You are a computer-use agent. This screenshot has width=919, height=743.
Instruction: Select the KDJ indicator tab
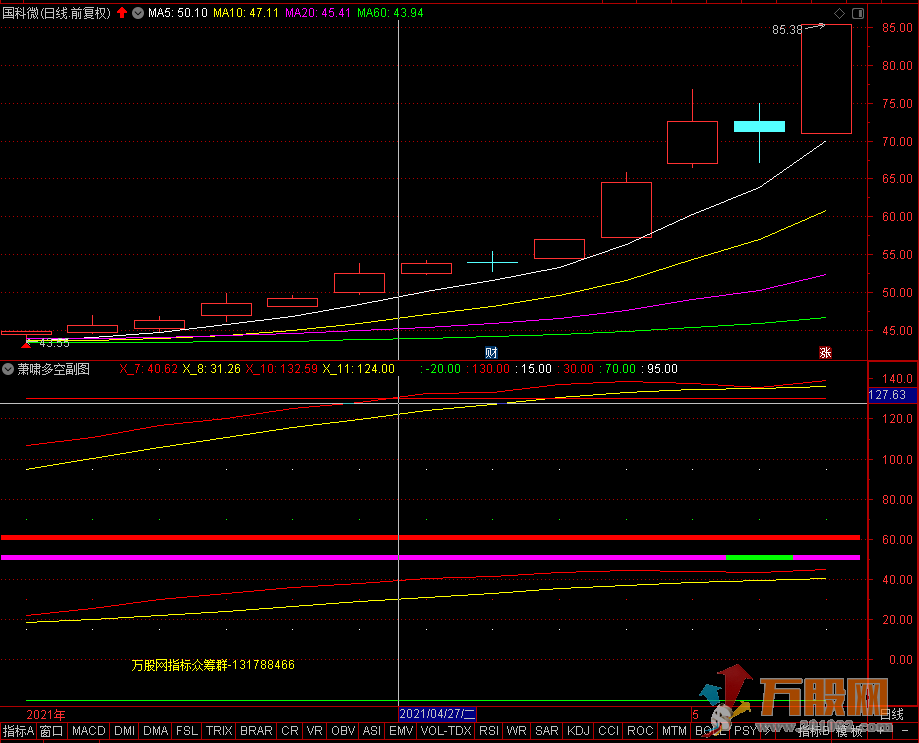[x=579, y=731]
